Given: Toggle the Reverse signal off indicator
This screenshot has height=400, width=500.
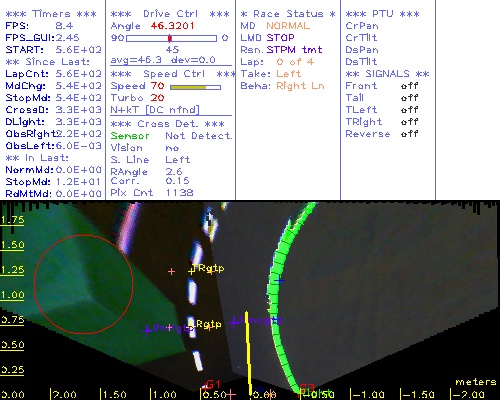Looking at the screenshot, I should 409,134.
